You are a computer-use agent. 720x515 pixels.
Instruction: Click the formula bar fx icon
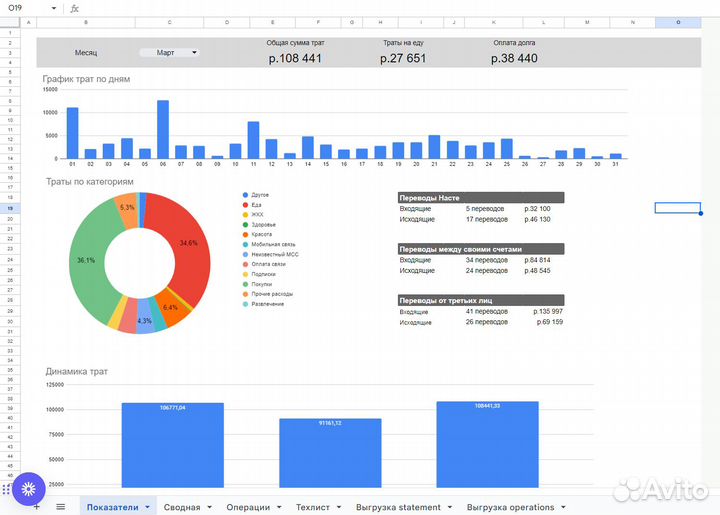pyautogui.click(x=74, y=8)
